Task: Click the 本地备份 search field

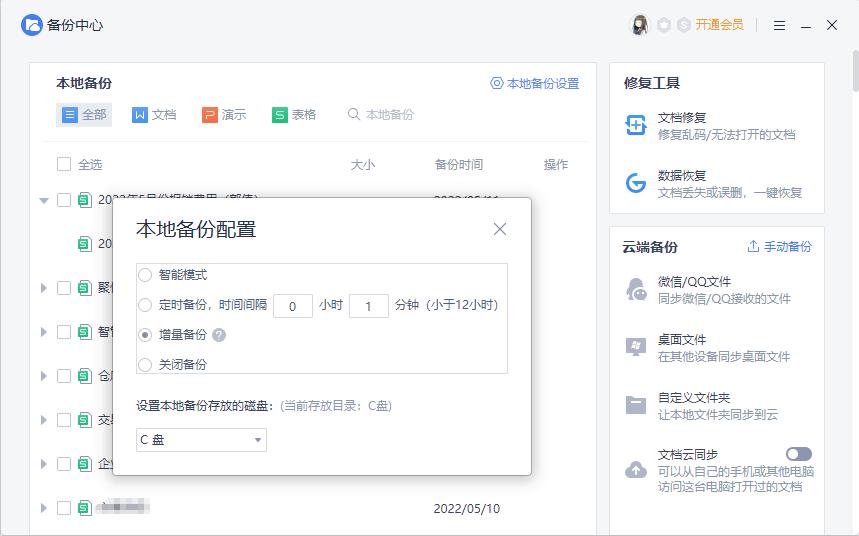Action: coord(390,115)
